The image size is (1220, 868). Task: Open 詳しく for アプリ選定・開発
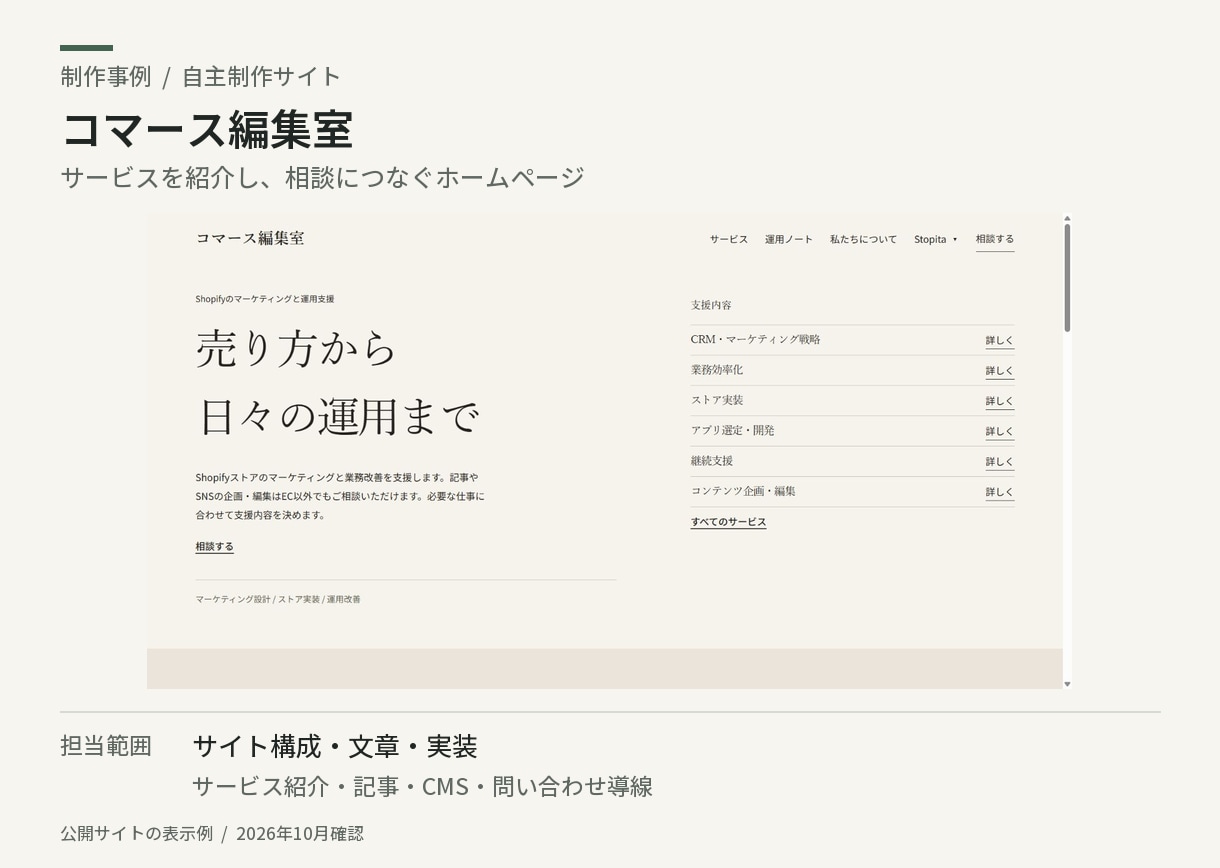999,431
